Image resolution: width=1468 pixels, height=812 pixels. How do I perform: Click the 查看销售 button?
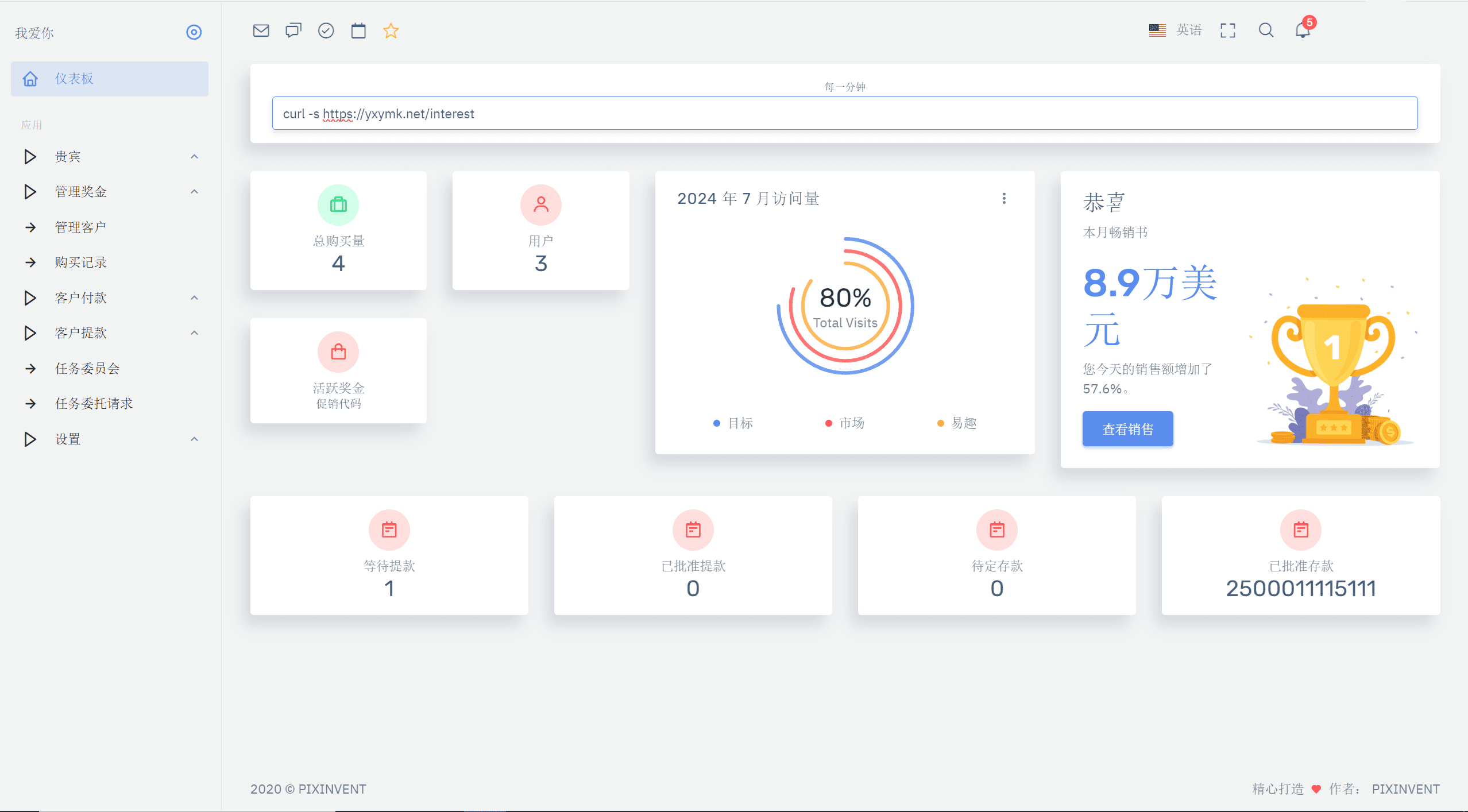1127,429
